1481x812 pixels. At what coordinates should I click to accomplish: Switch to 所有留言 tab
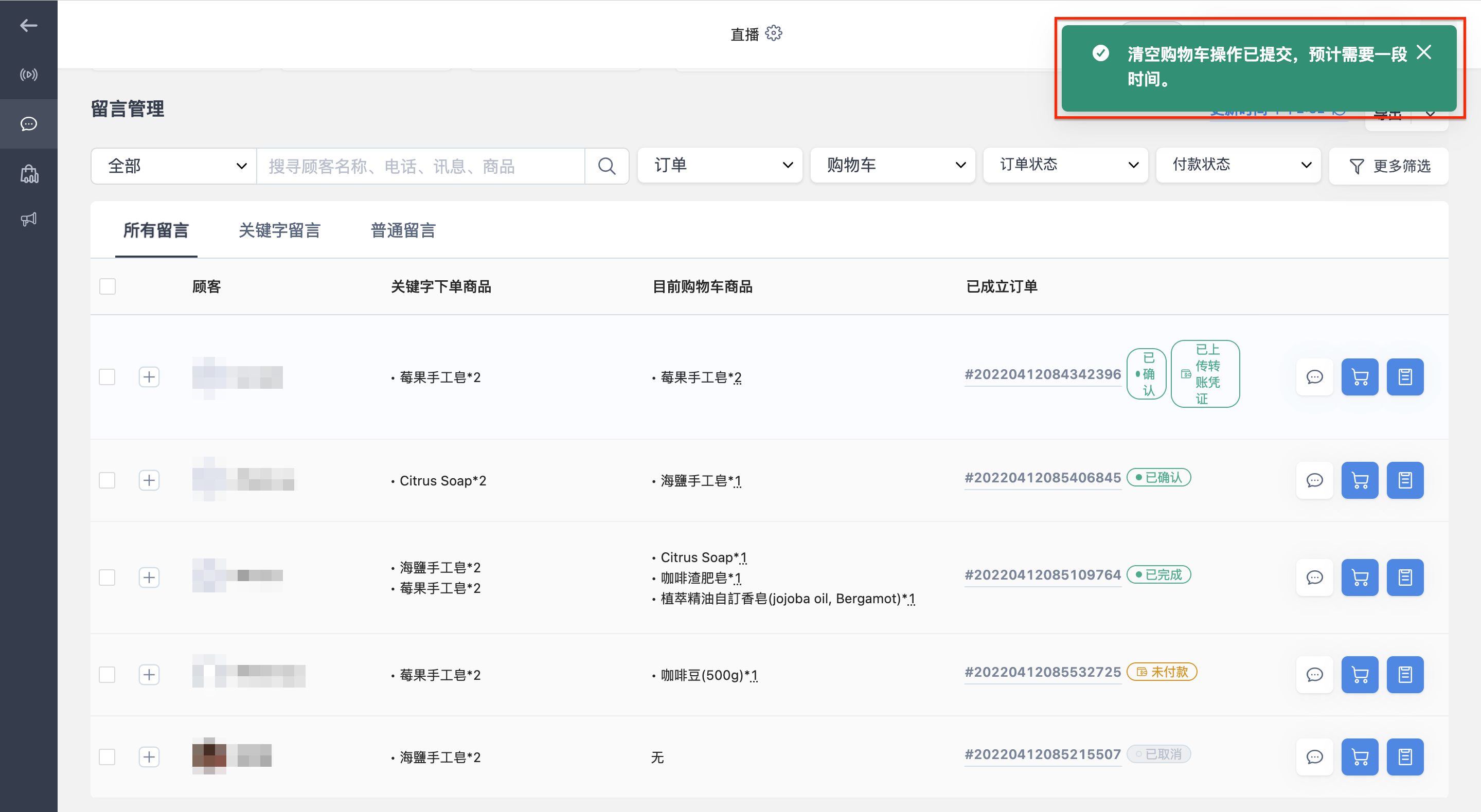pyautogui.click(x=156, y=230)
